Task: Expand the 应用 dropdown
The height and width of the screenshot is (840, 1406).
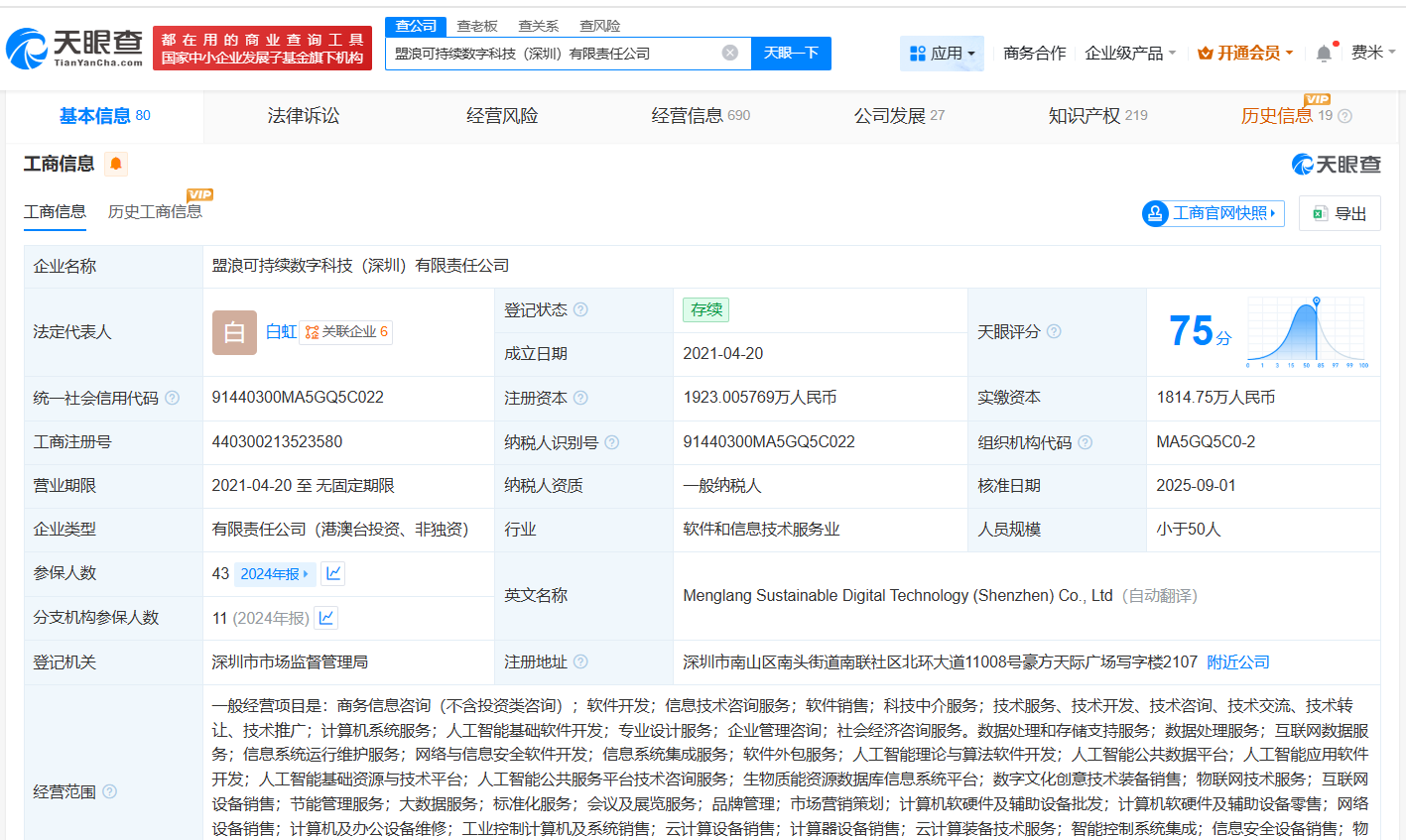Action: coord(942,54)
